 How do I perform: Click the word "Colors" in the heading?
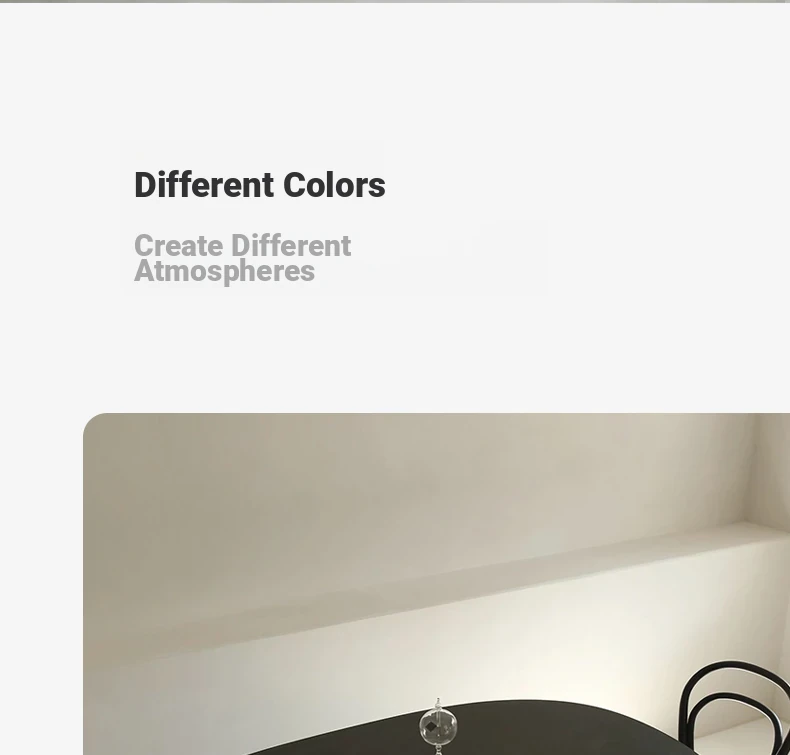[334, 185]
